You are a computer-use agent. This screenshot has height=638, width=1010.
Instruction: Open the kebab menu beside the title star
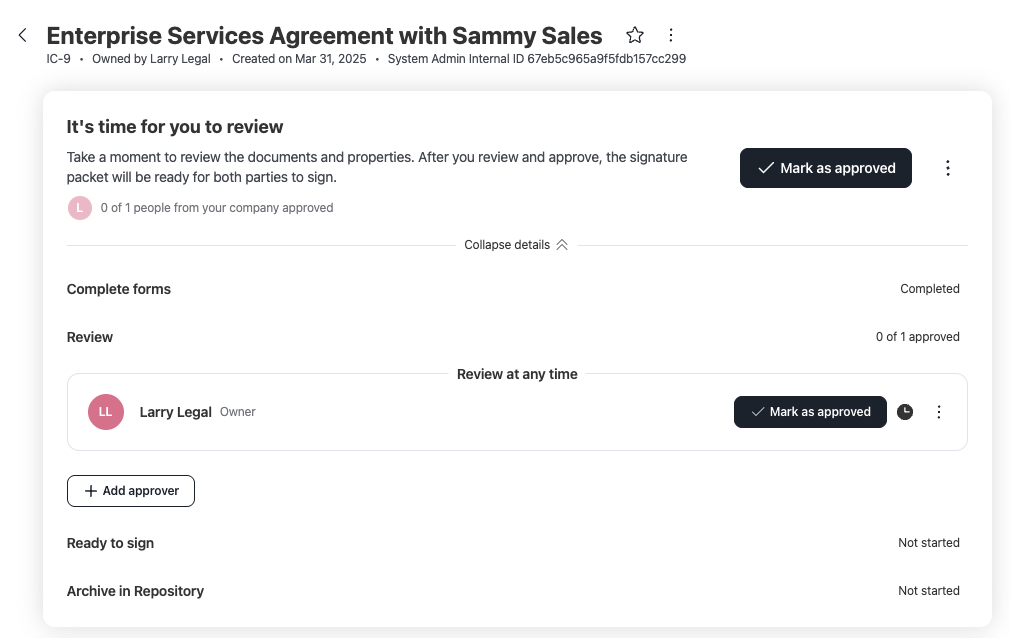[671, 35]
